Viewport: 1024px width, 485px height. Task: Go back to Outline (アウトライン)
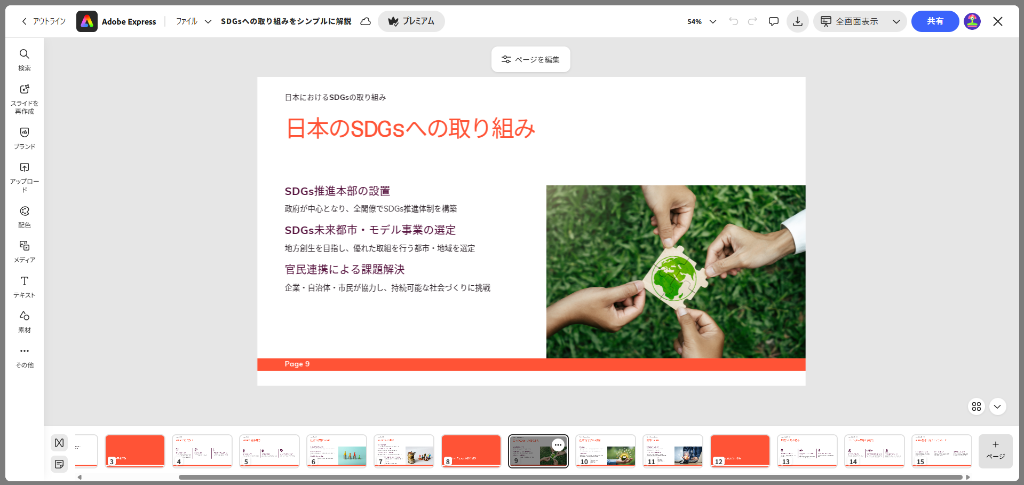[44, 22]
